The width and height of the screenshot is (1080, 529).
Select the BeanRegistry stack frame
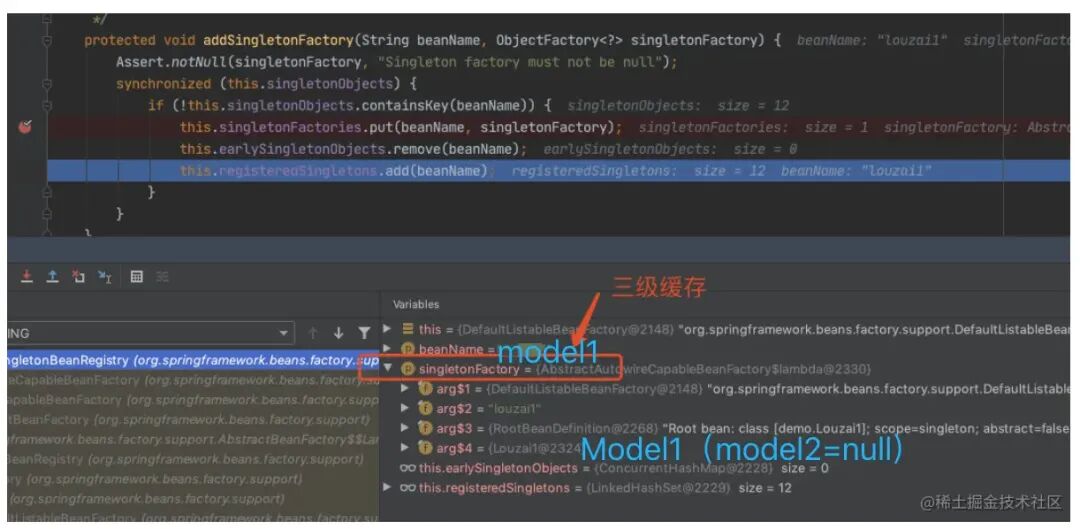(x=193, y=459)
